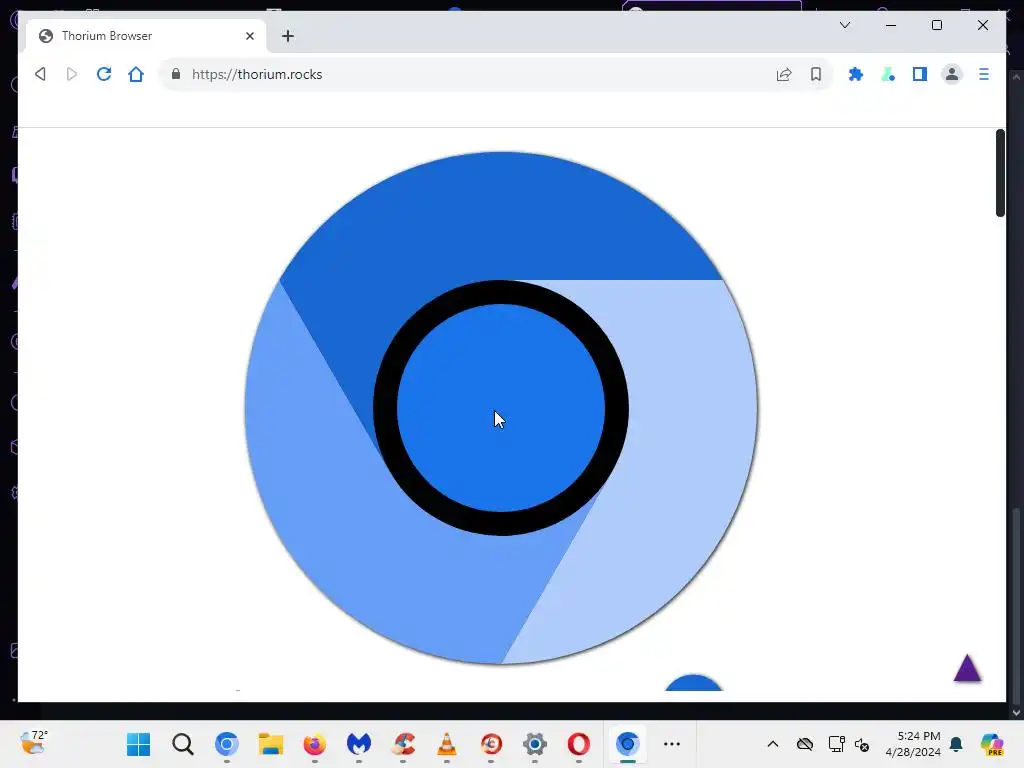The height and width of the screenshot is (768, 1024).
Task: Open the Chrome Labs flask icon
Action: [x=888, y=74]
